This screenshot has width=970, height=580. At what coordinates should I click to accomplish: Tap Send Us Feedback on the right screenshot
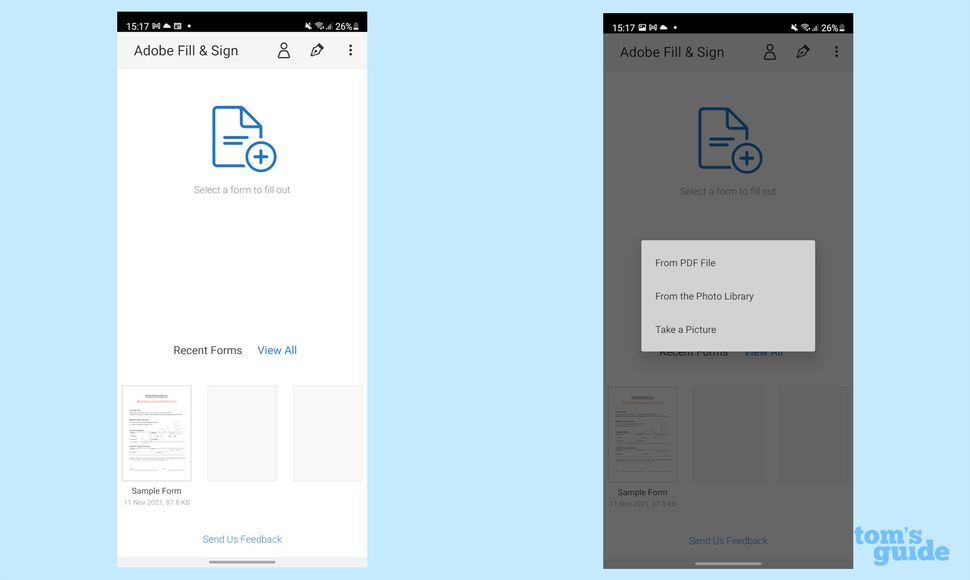point(727,540)
